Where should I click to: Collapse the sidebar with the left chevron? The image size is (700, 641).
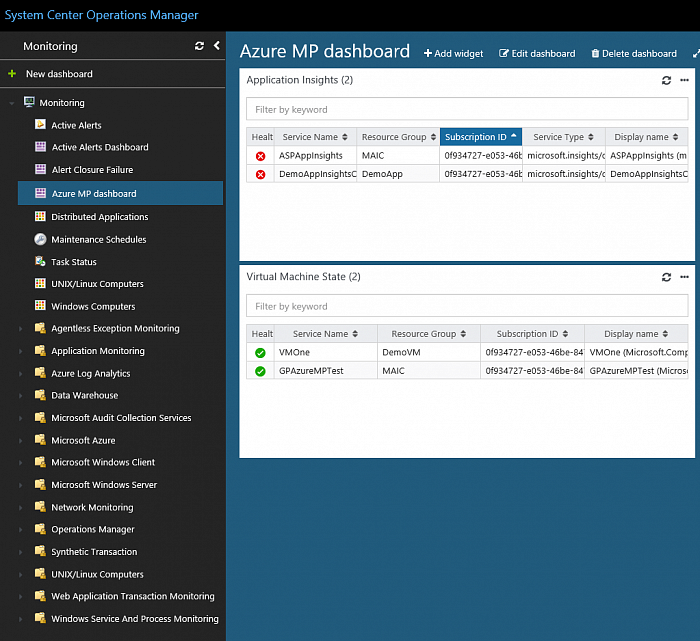(216, 46)
